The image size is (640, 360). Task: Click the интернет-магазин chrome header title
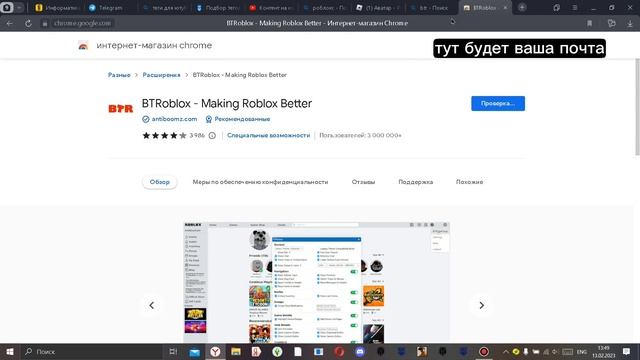click(154, 45)
